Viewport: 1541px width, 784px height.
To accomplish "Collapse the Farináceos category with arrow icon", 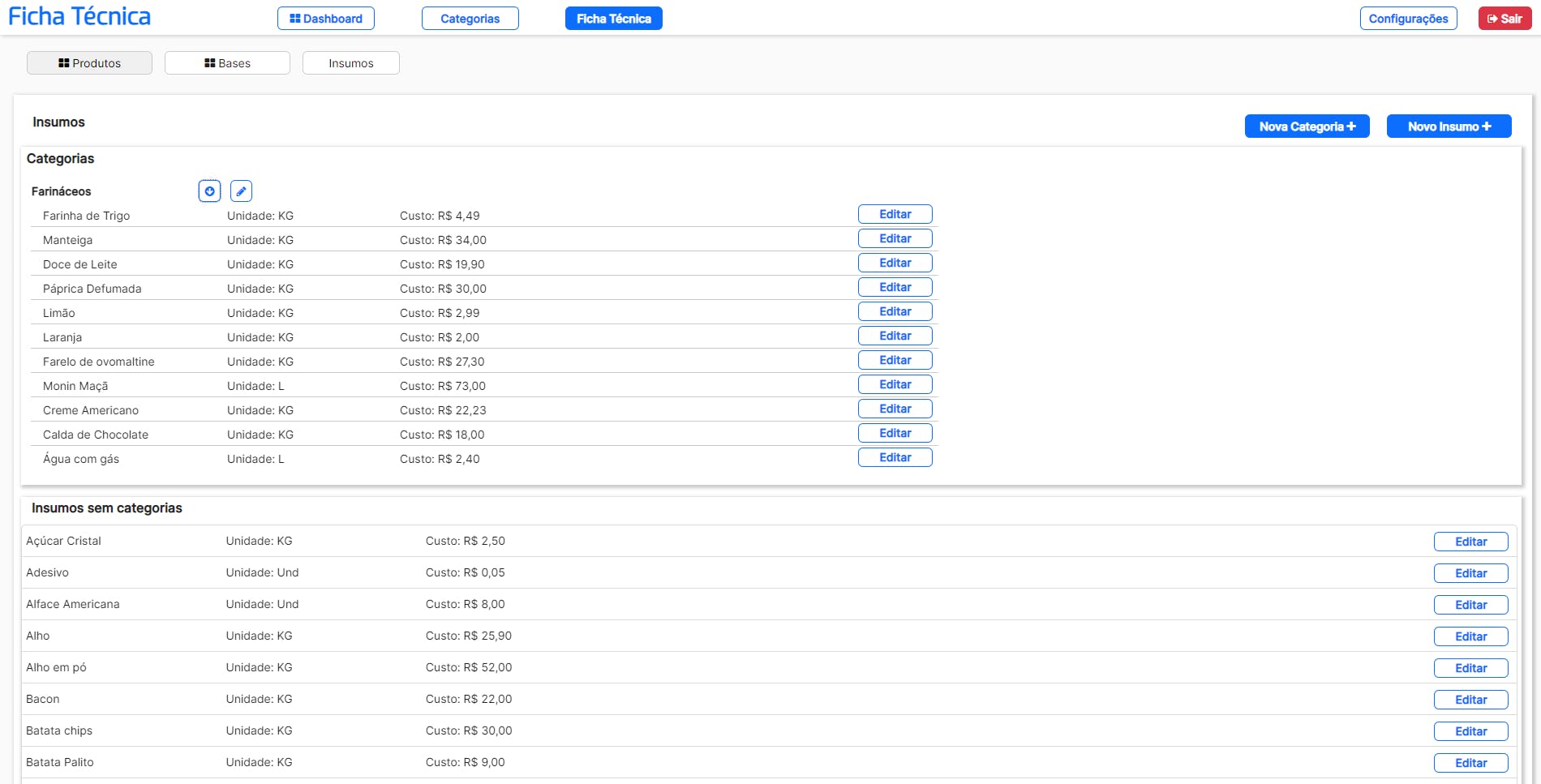I will (x=209, y=191).
